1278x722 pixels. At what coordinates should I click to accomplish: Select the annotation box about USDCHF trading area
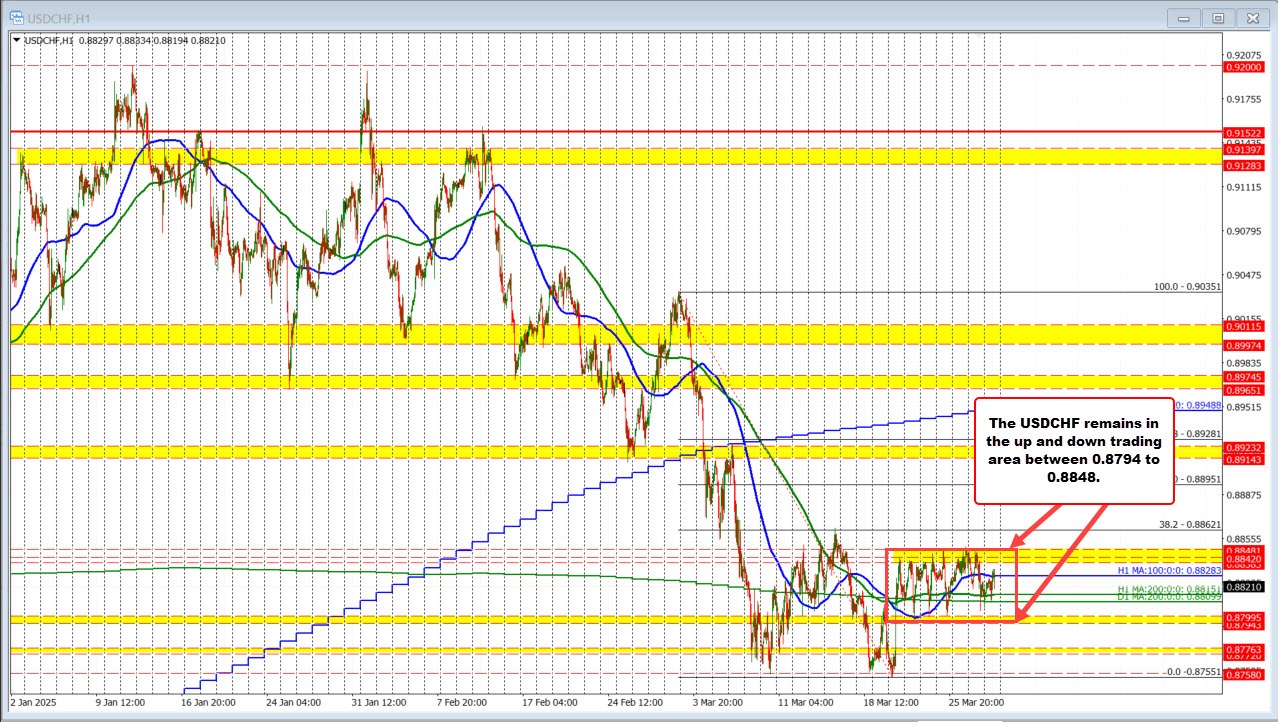[x=1073, y=450]
